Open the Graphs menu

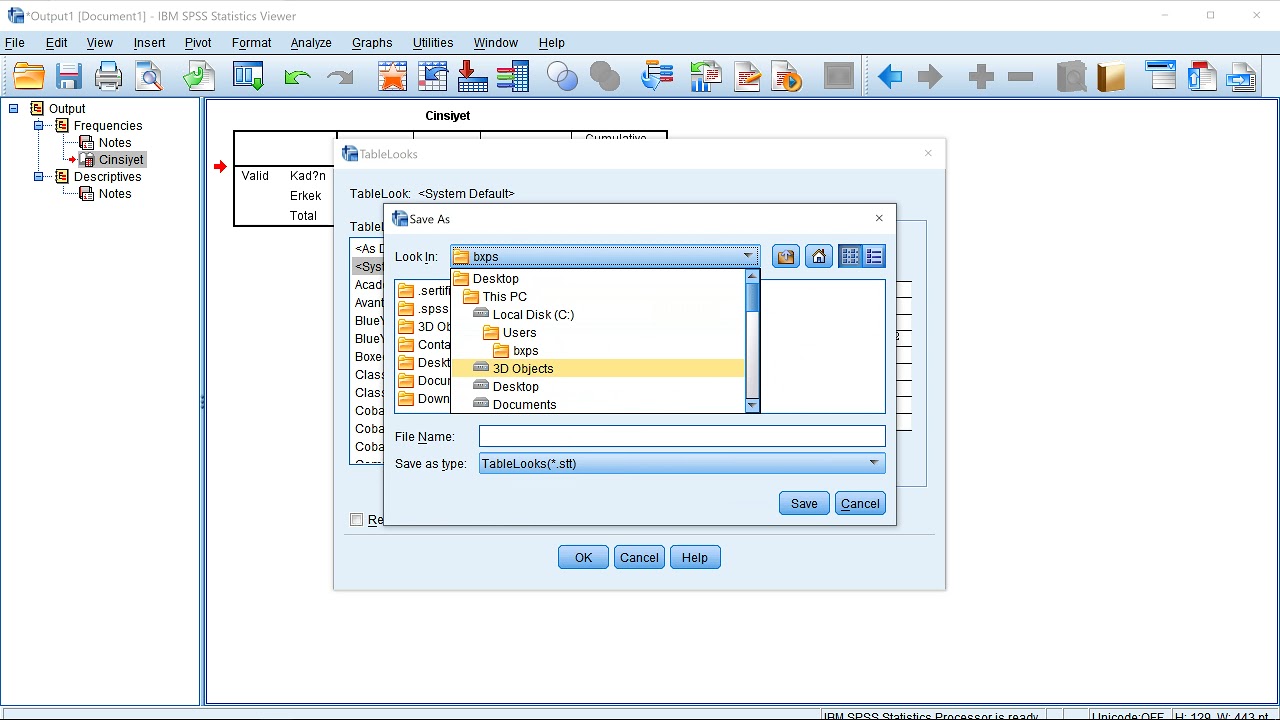(372, 43)
